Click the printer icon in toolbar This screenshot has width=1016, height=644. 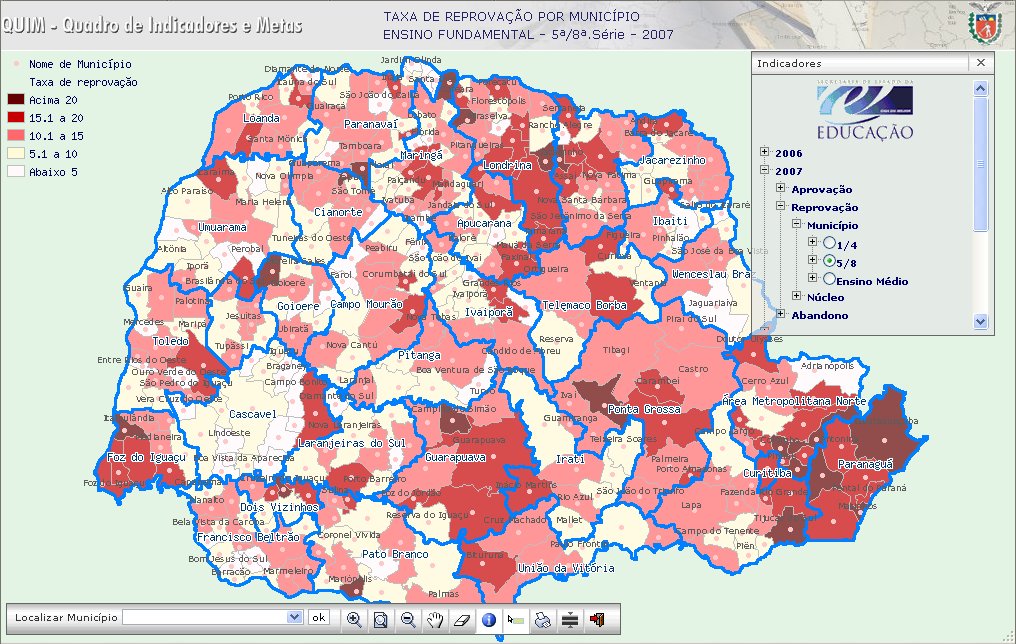pos(543,619)
